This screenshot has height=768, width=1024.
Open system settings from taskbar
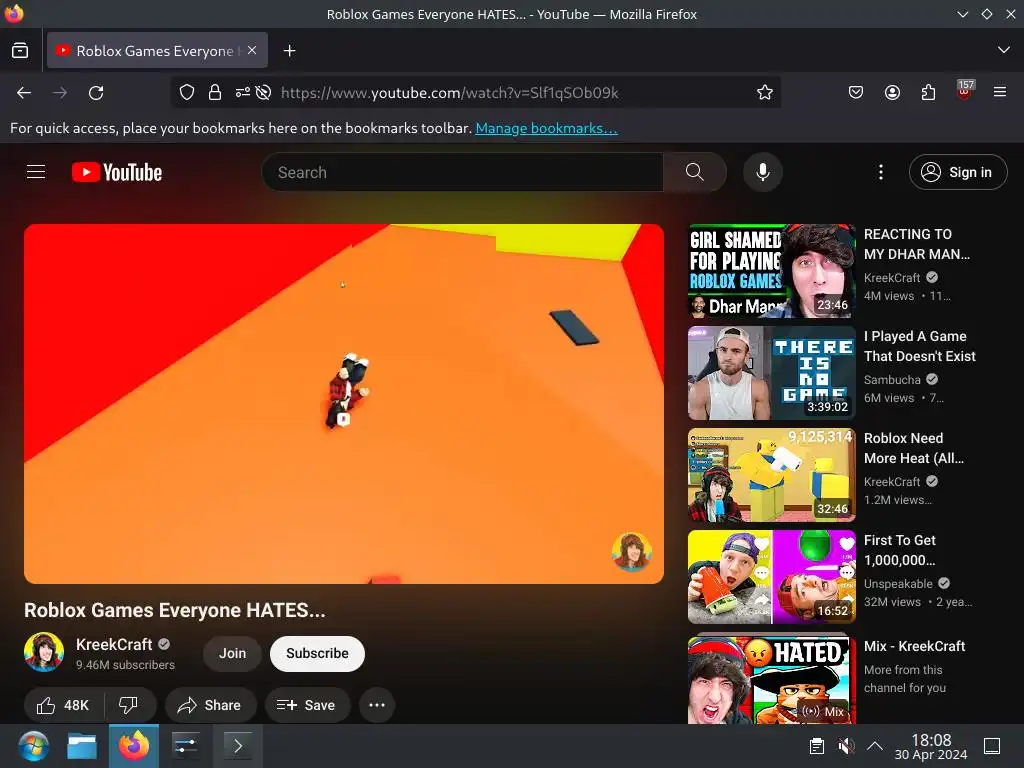[185, 746]
